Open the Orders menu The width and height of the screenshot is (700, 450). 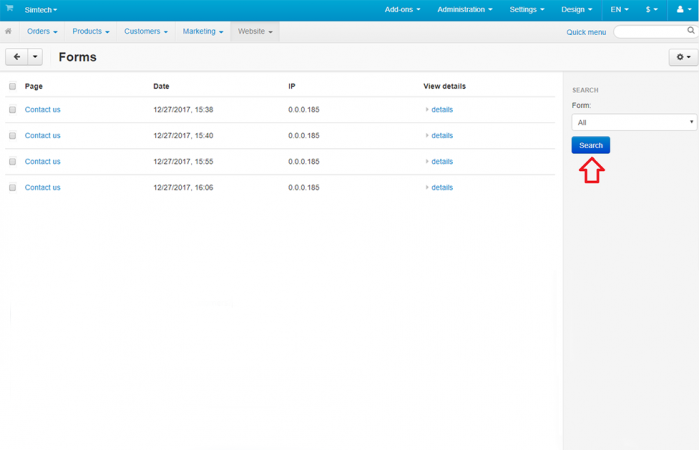click(42, 31)
